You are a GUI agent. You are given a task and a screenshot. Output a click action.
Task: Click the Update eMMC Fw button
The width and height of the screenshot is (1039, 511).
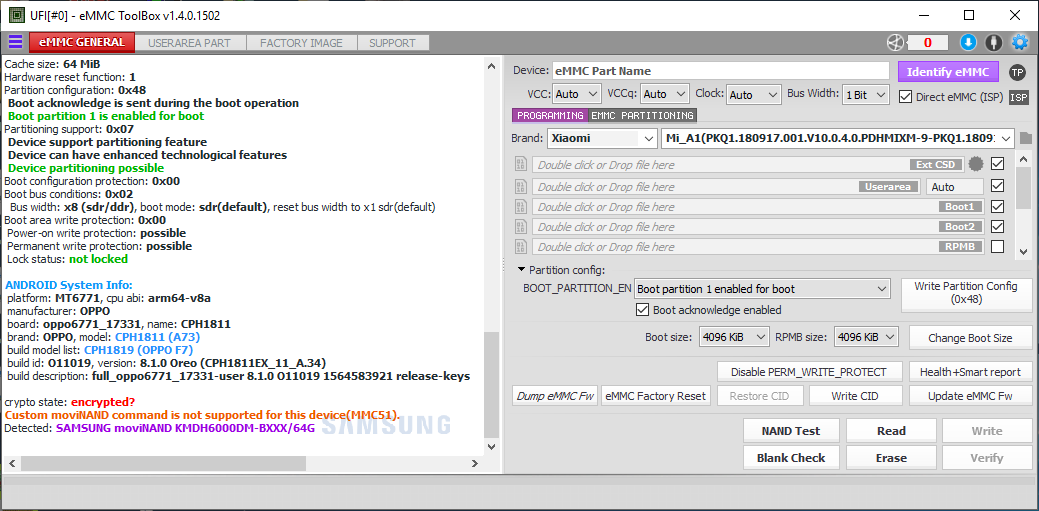[x=970, y=396]
